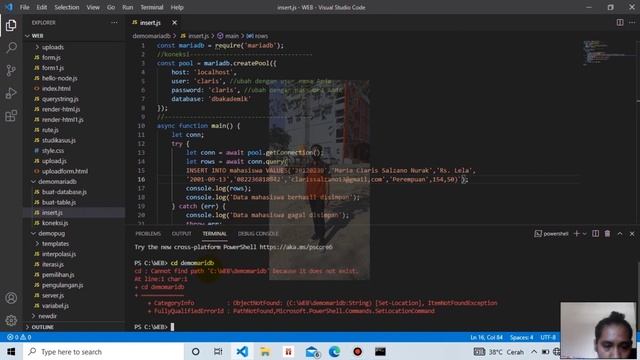Open style.css file

[53, 151]
